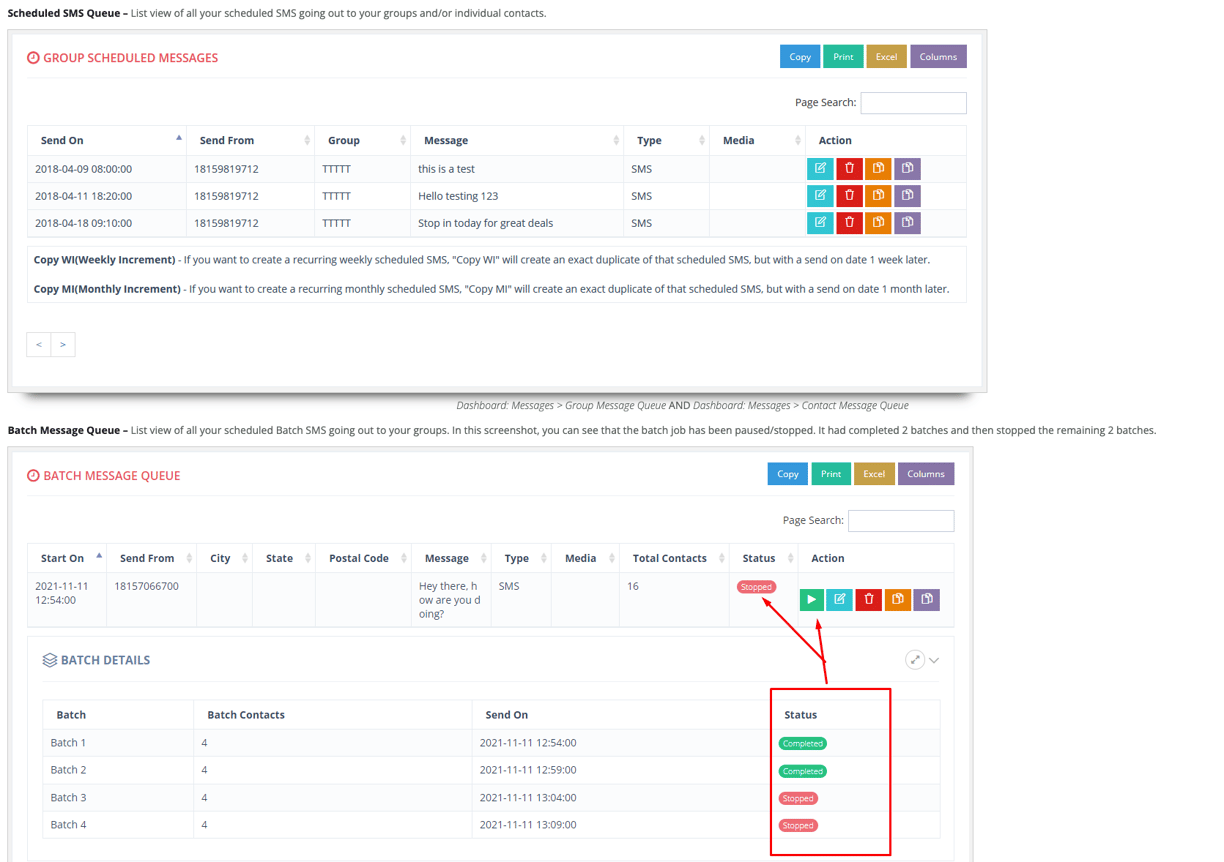The width and height of the screenshot is (1224, 862).
Task: Sort batch queue by State column
Action: pos(284,558)
